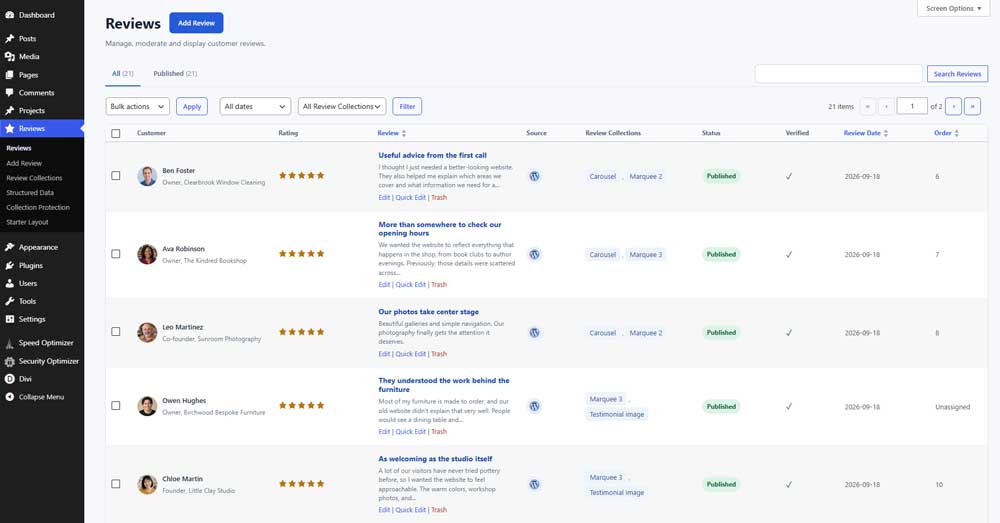Open the All dates dropdown
1000x523 pixels.
tap(255, 107)
